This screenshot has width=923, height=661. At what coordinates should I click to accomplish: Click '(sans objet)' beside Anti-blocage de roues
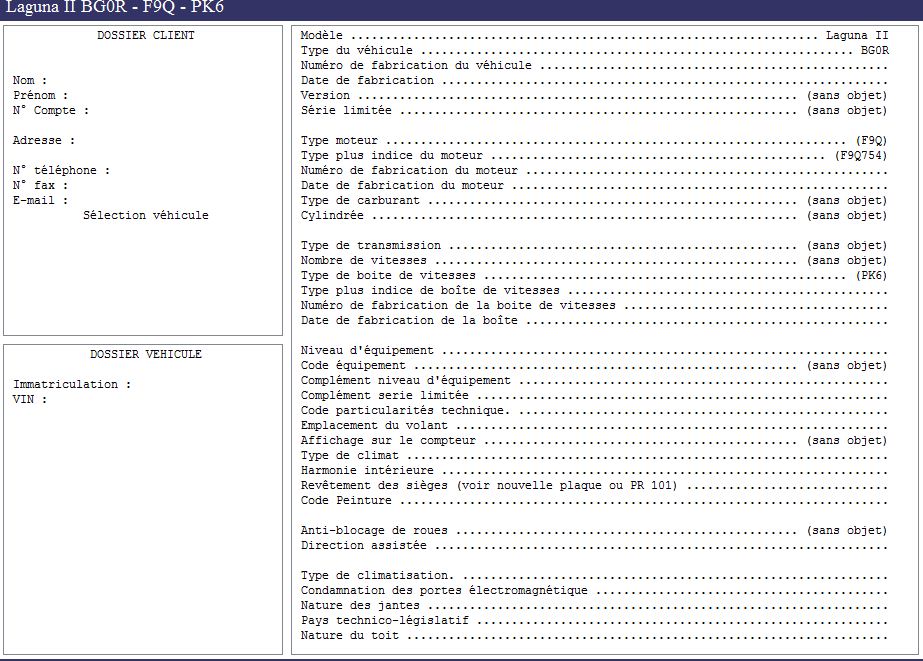coord(846,530)
